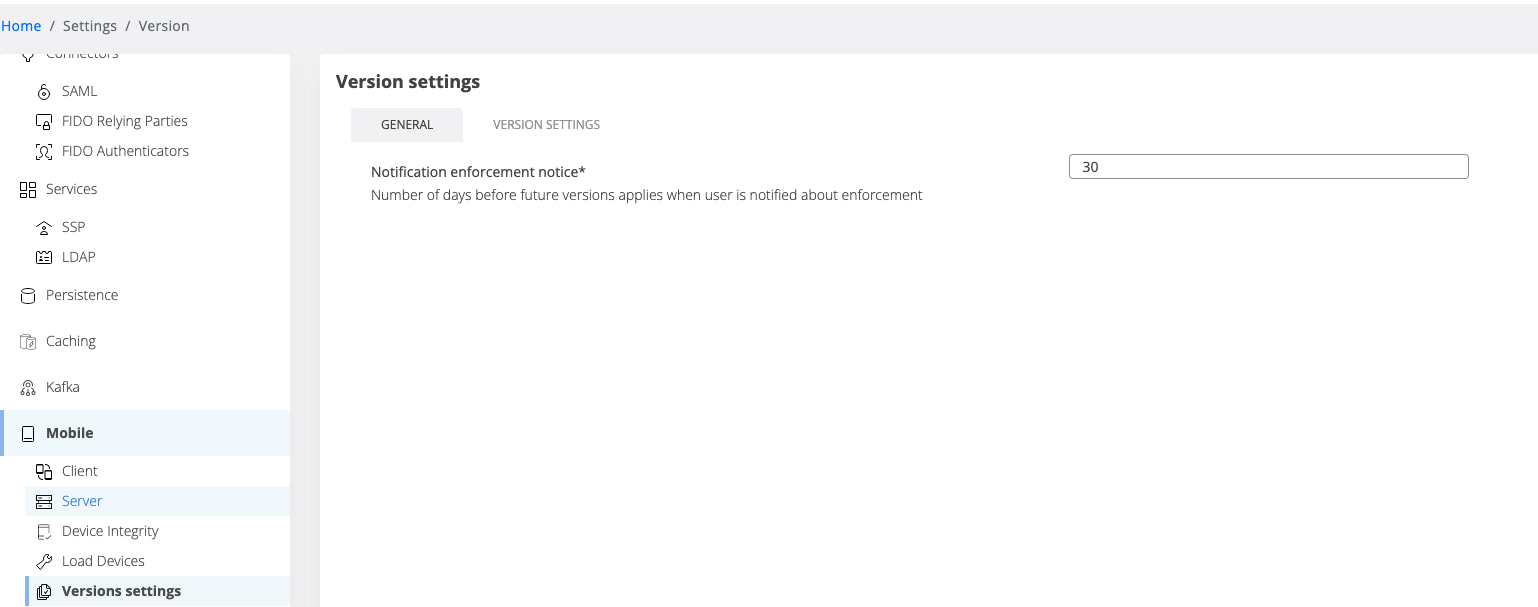1538x607 pixels.
Task: Click the SAML sidebar icon
Action: [x=44, y=92]
